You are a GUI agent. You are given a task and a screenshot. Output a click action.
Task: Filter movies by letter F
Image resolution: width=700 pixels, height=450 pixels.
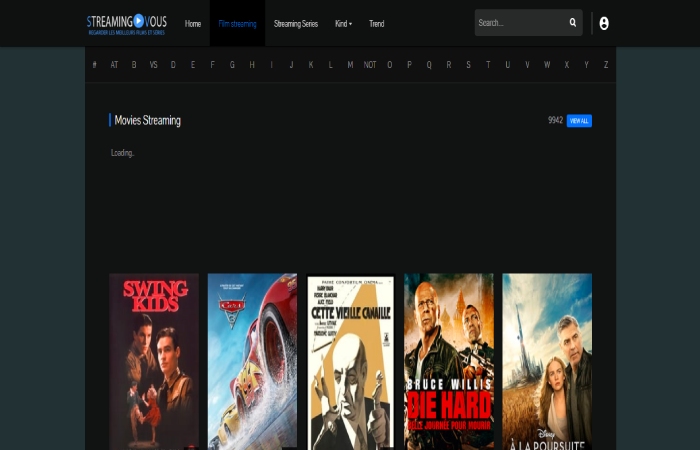212,65
